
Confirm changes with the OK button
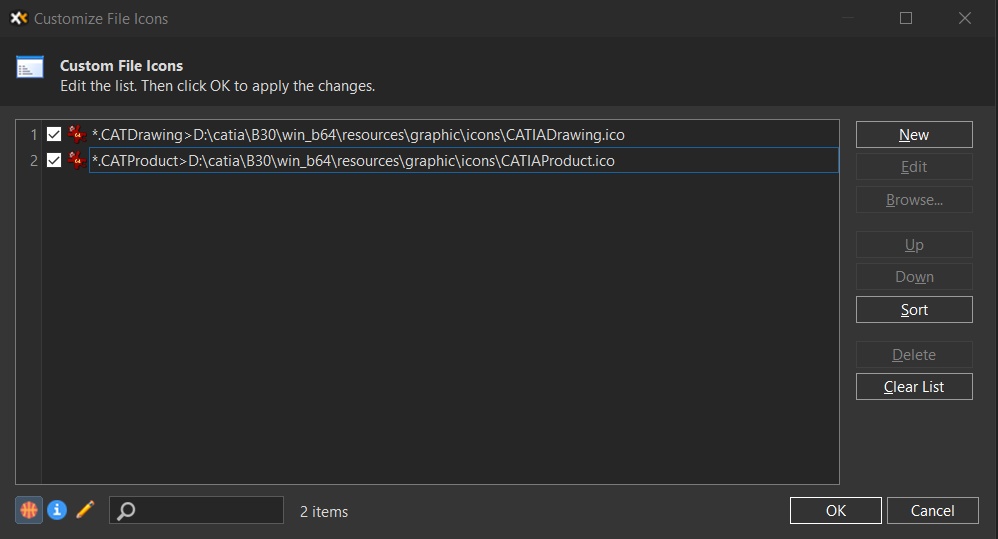[836, 510]
